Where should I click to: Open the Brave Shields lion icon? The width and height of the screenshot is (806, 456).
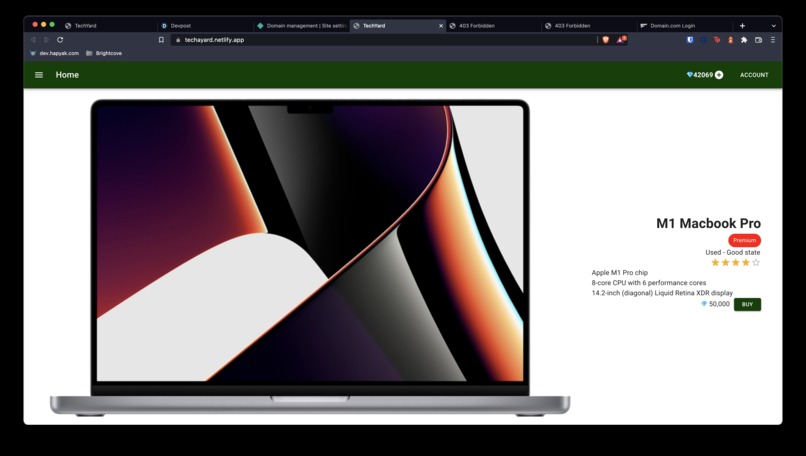[606, 40]
